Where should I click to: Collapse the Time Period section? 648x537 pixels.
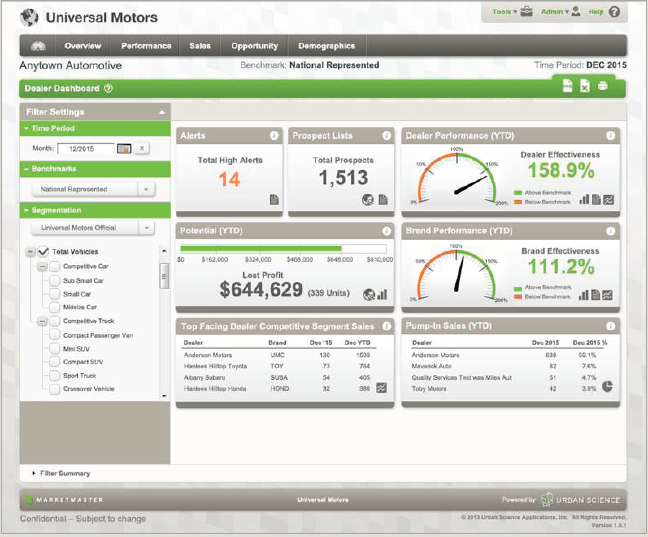tap(26, 129)
